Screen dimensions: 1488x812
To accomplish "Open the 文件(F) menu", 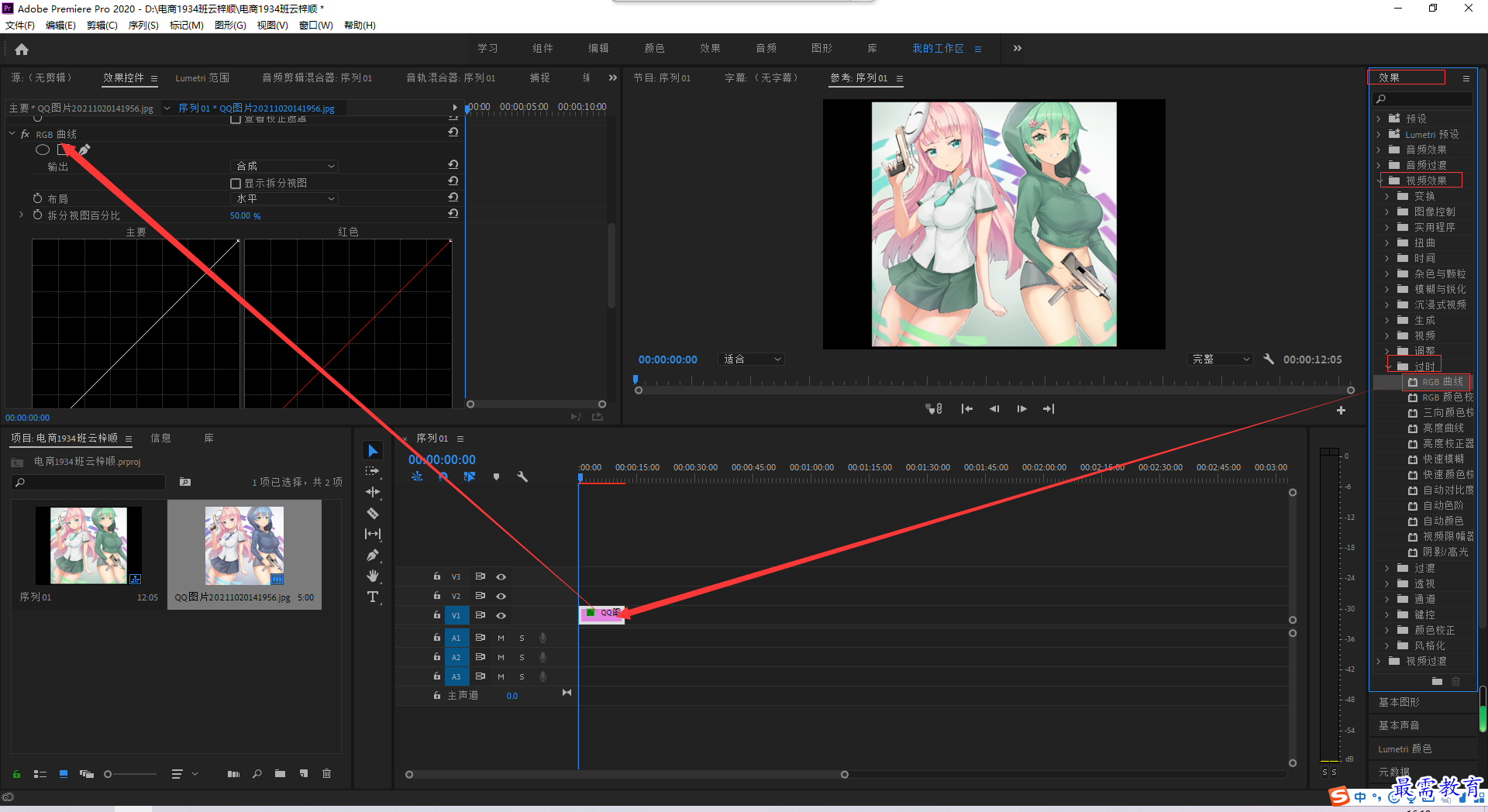I will click(x=19, y=26).
